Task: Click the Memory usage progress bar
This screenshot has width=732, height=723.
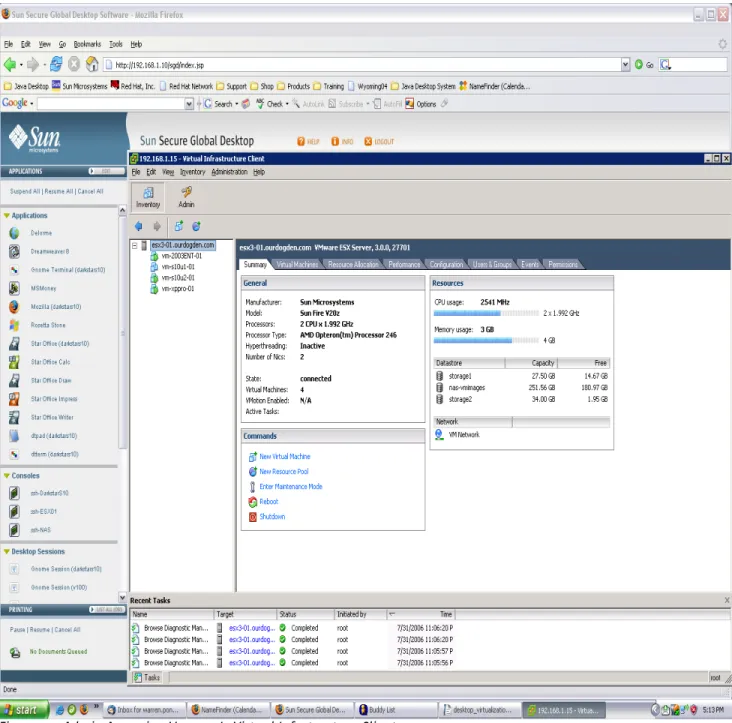Action: pos(486,341)
